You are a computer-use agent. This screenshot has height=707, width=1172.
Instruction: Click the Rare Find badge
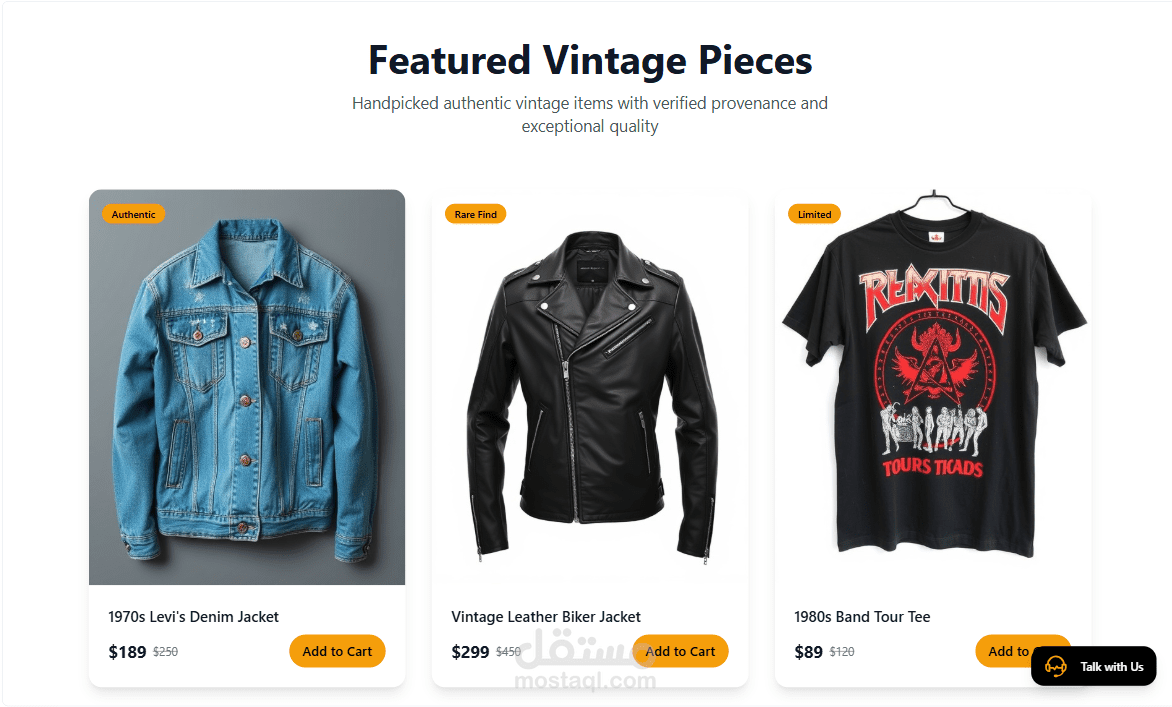475,214
